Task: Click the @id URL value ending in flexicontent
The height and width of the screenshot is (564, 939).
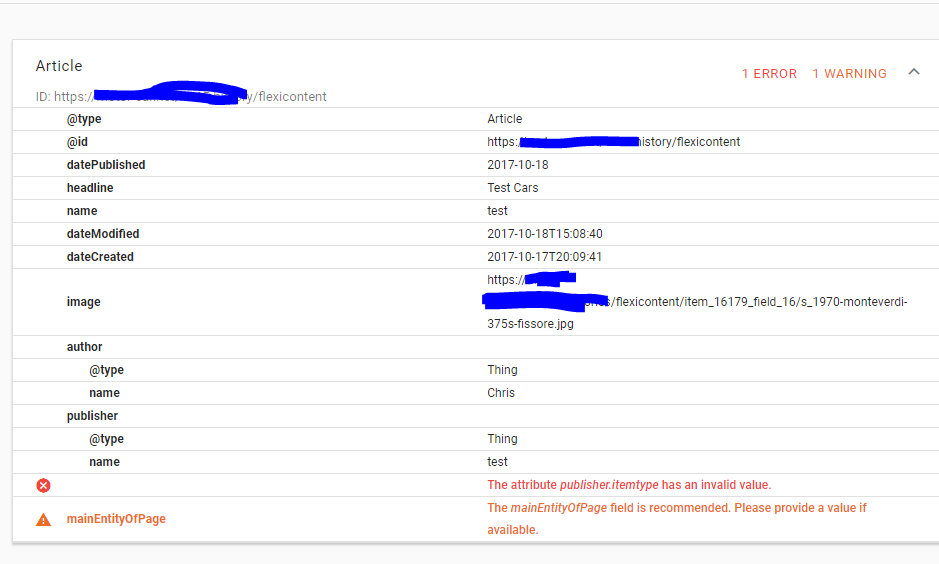Action: 614,142
